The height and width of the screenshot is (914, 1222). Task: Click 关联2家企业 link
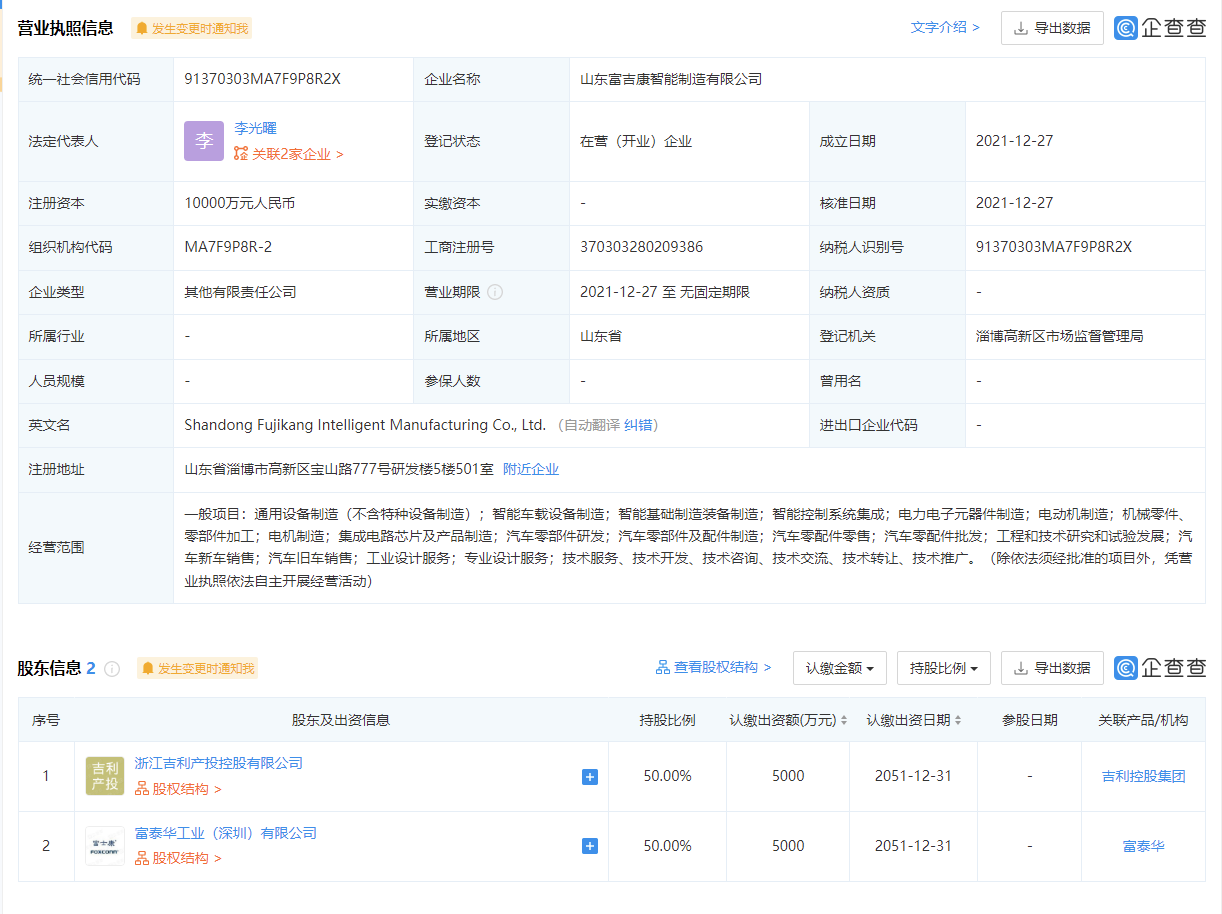289,154
